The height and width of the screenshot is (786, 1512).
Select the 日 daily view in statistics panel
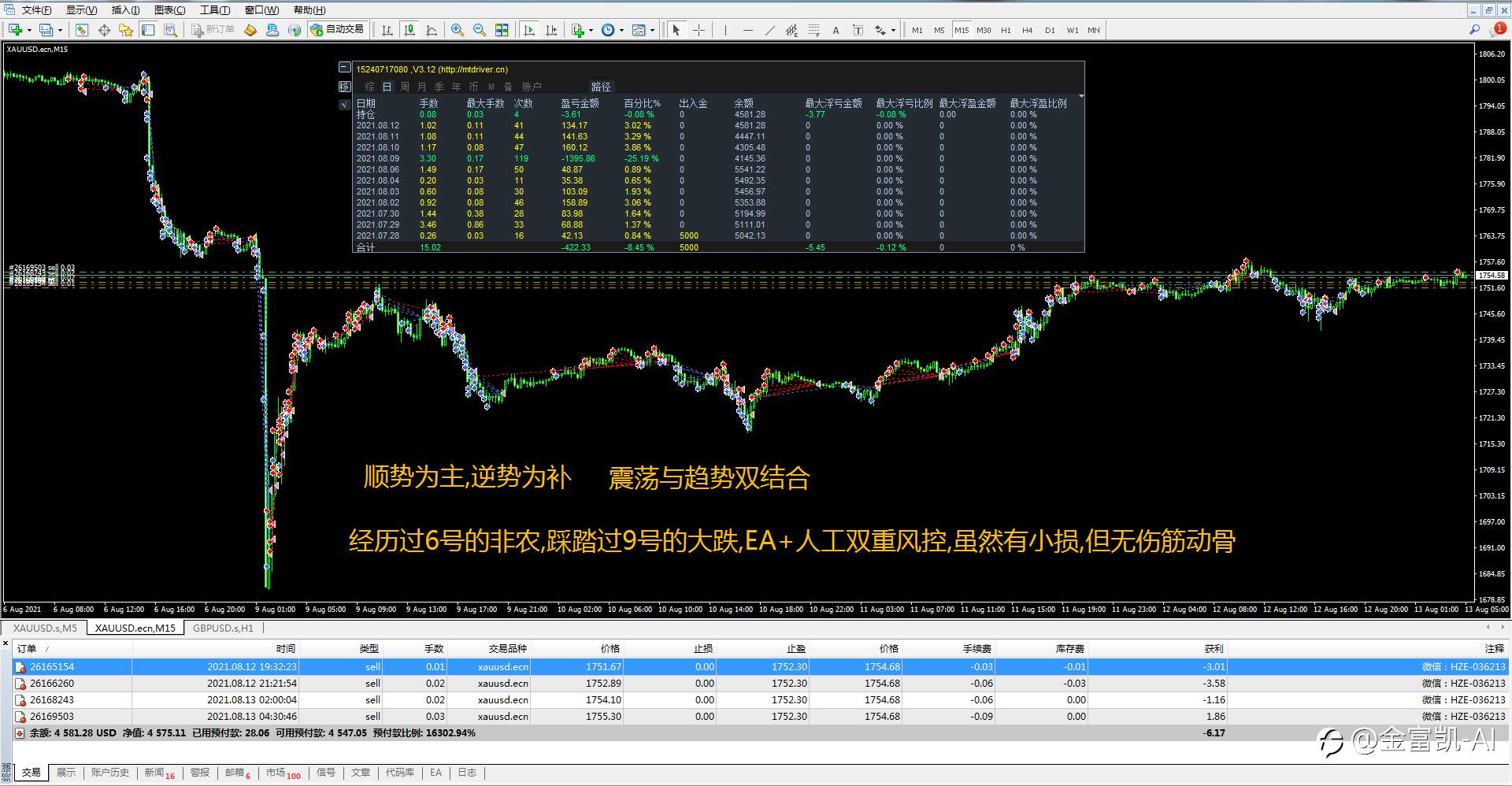click(387, 87)
